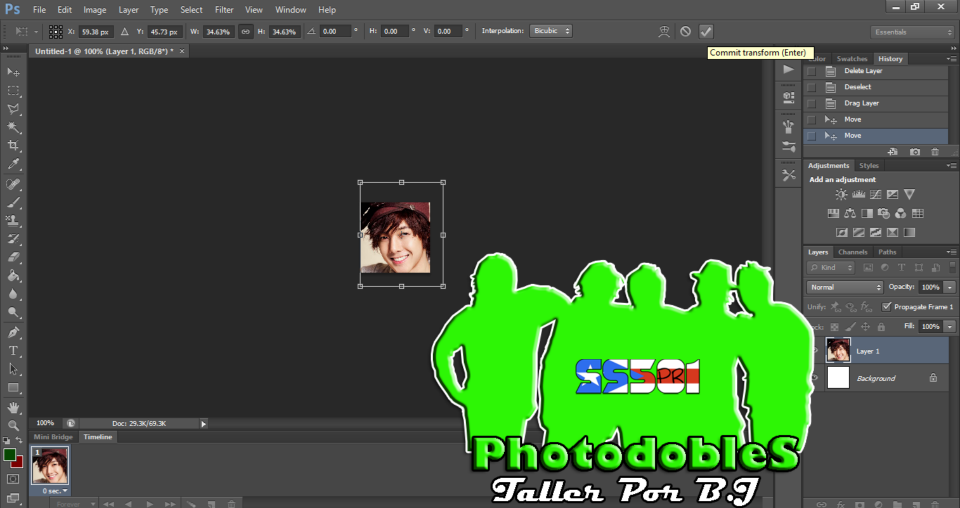
Task: Select the History Brush tool
Action: (x=13, y=239)
